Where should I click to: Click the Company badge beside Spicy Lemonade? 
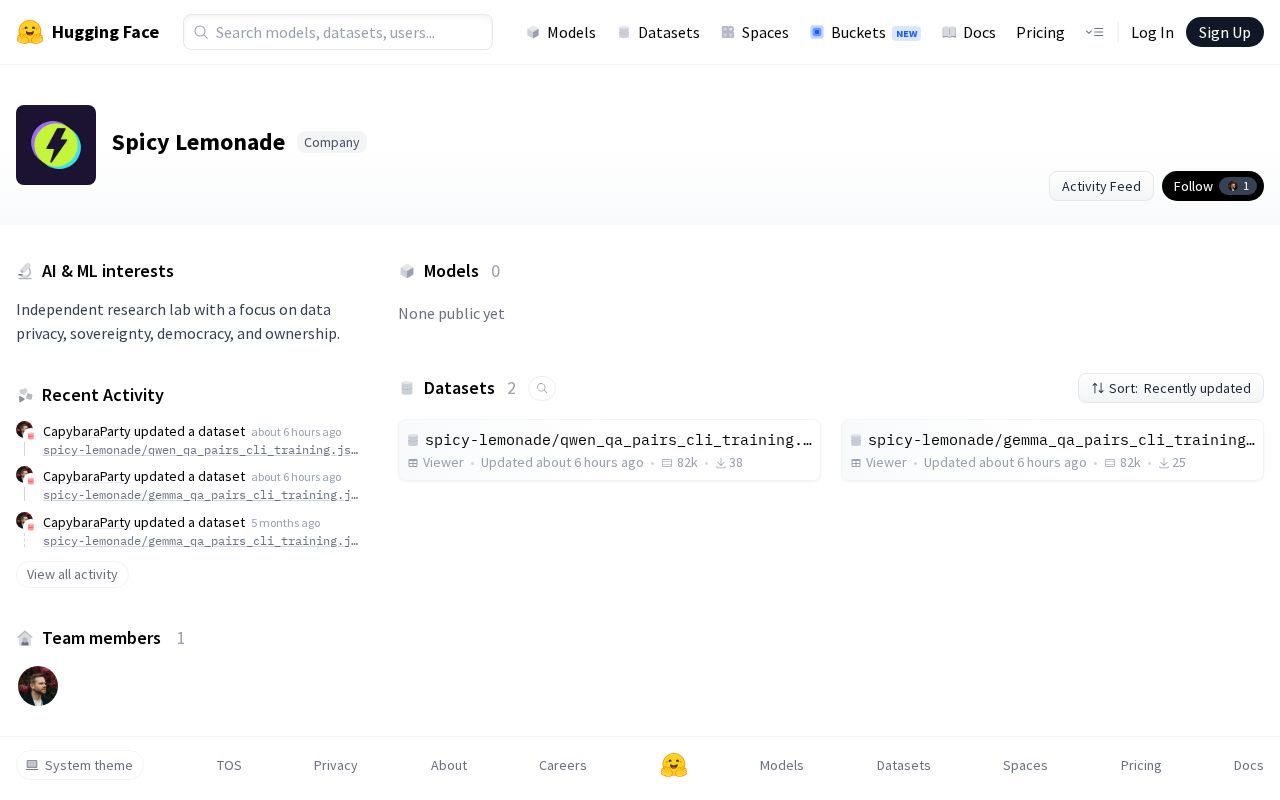tap(332, 142)
